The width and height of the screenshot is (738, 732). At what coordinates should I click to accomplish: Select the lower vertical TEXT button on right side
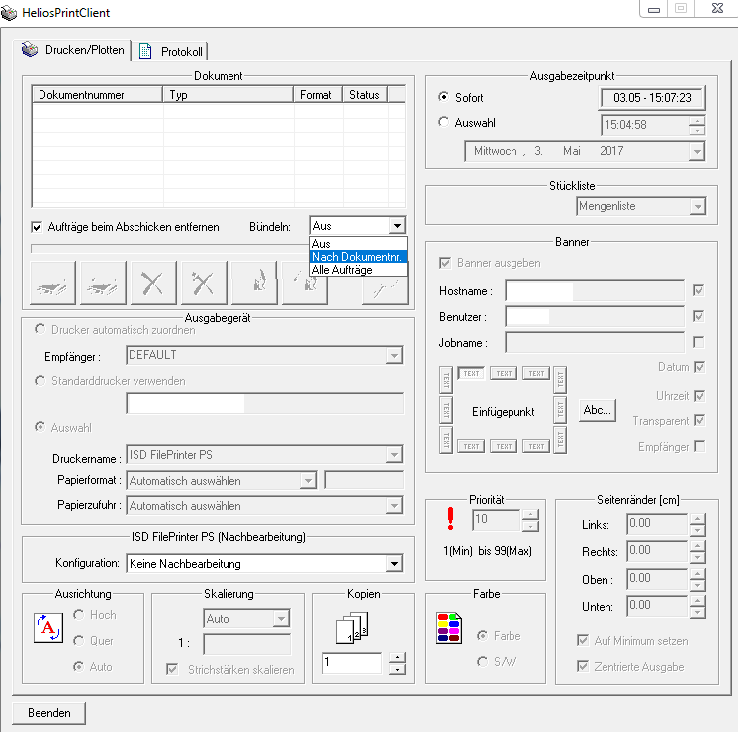(x=560, y=440)
